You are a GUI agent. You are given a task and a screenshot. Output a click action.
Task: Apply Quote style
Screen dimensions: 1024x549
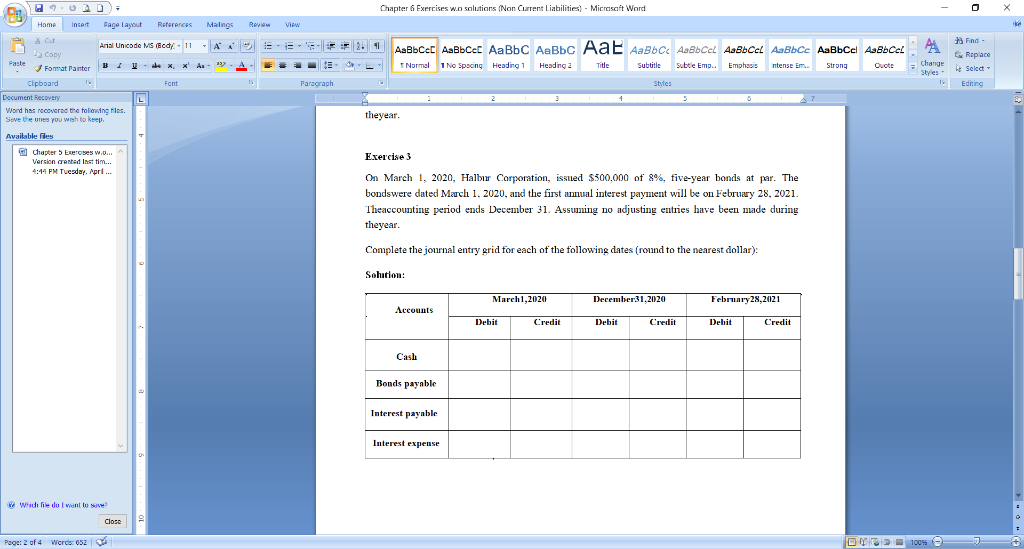click(x=884, y=55)
